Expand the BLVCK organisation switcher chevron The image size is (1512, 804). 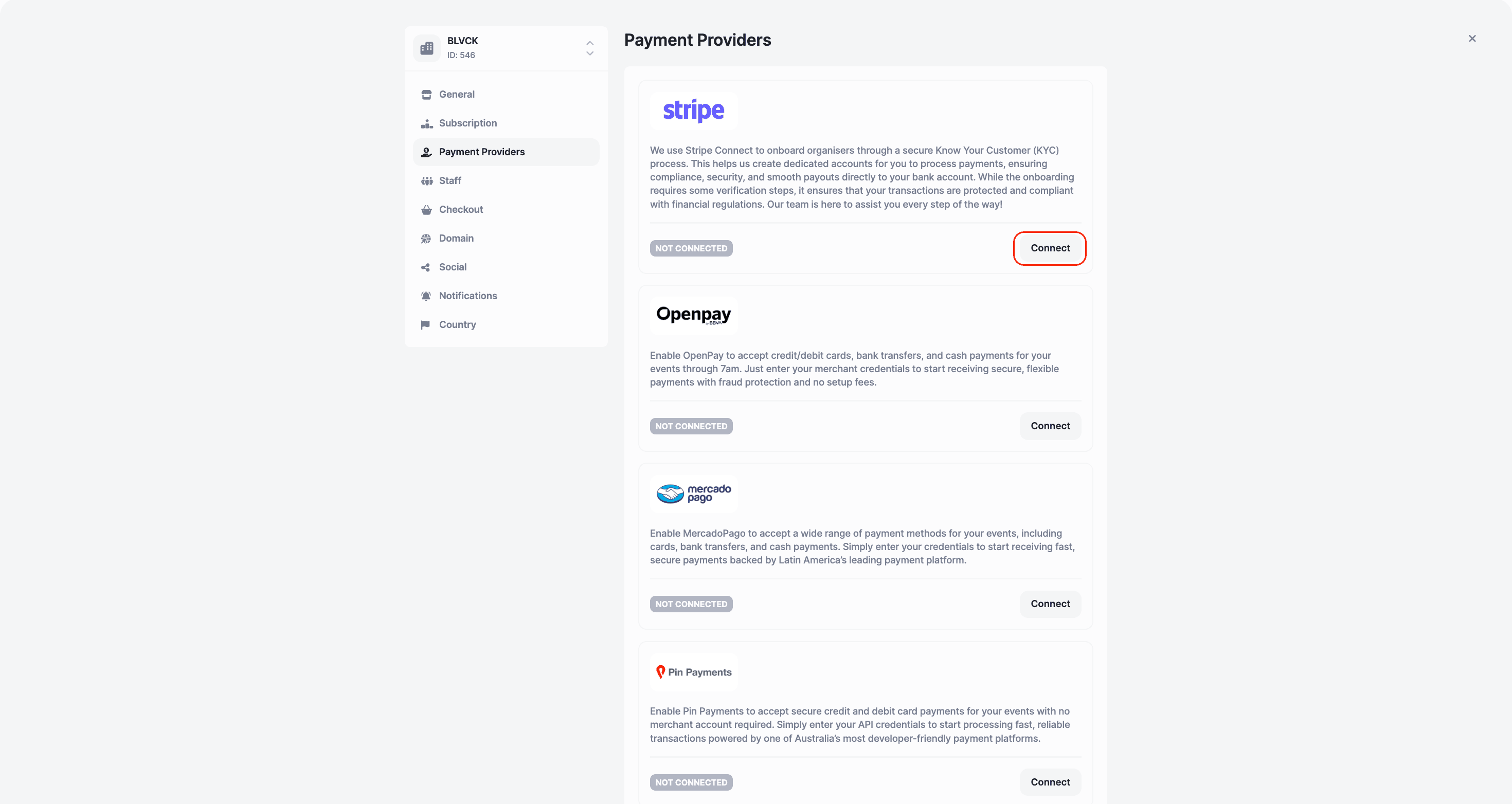[589, 48]
